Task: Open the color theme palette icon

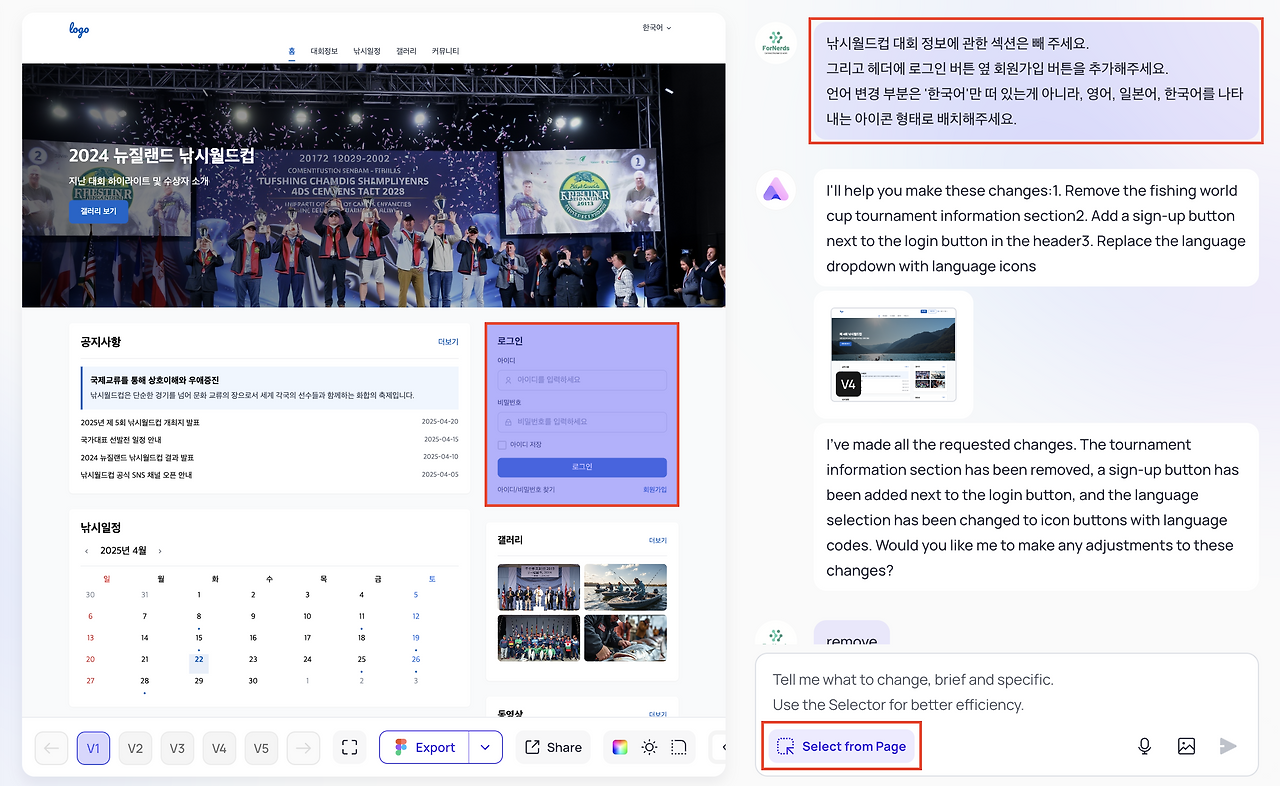Action: [621, 747]
